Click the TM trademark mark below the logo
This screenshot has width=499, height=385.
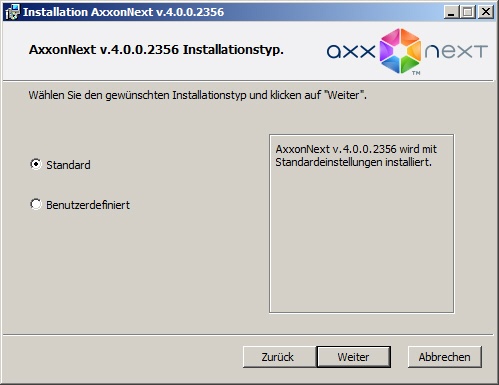[416, 73]
